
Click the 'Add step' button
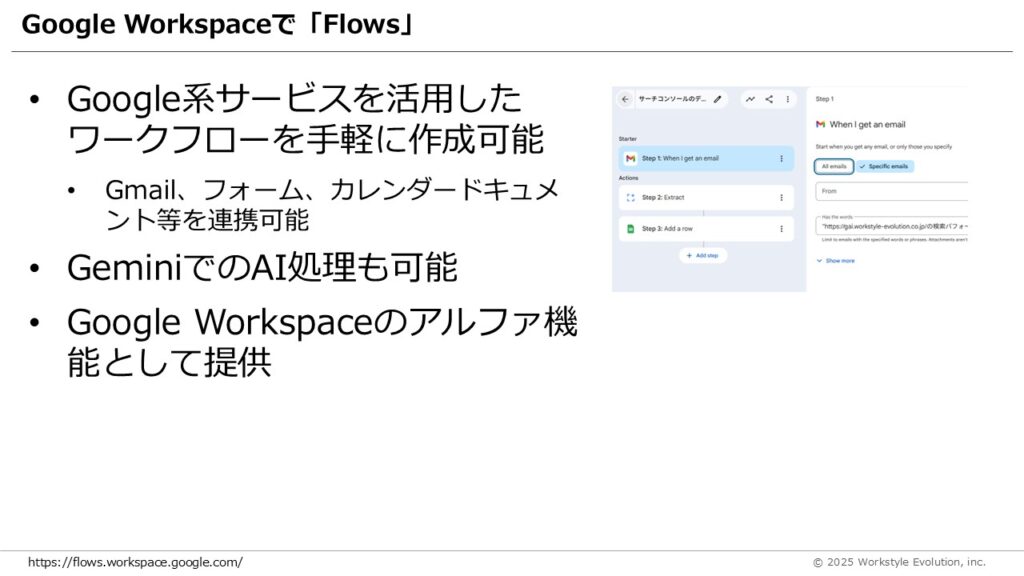[x=703, y=255]
